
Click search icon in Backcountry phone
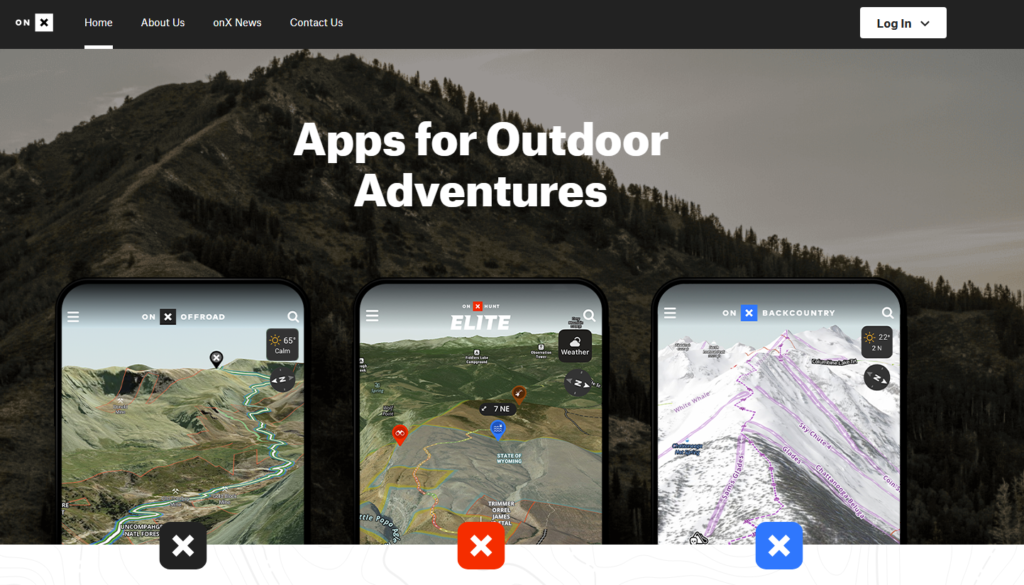888,313
